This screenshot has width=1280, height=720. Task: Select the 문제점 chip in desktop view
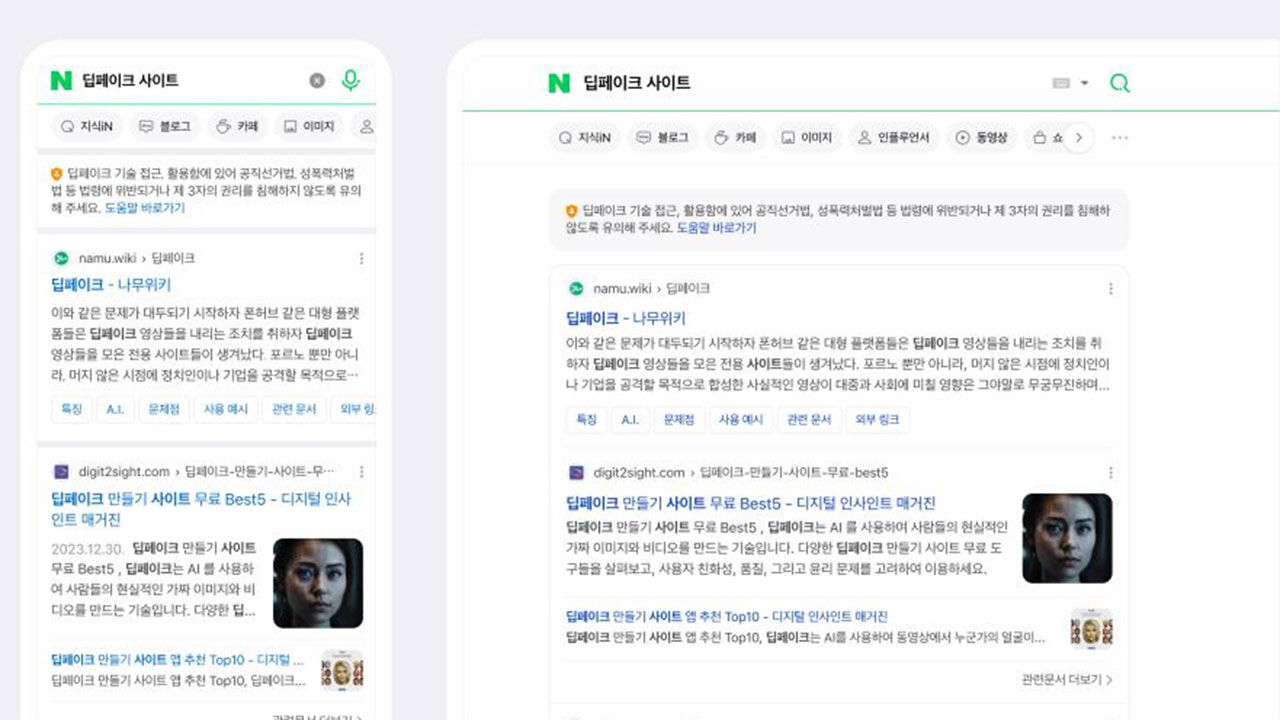679,420
